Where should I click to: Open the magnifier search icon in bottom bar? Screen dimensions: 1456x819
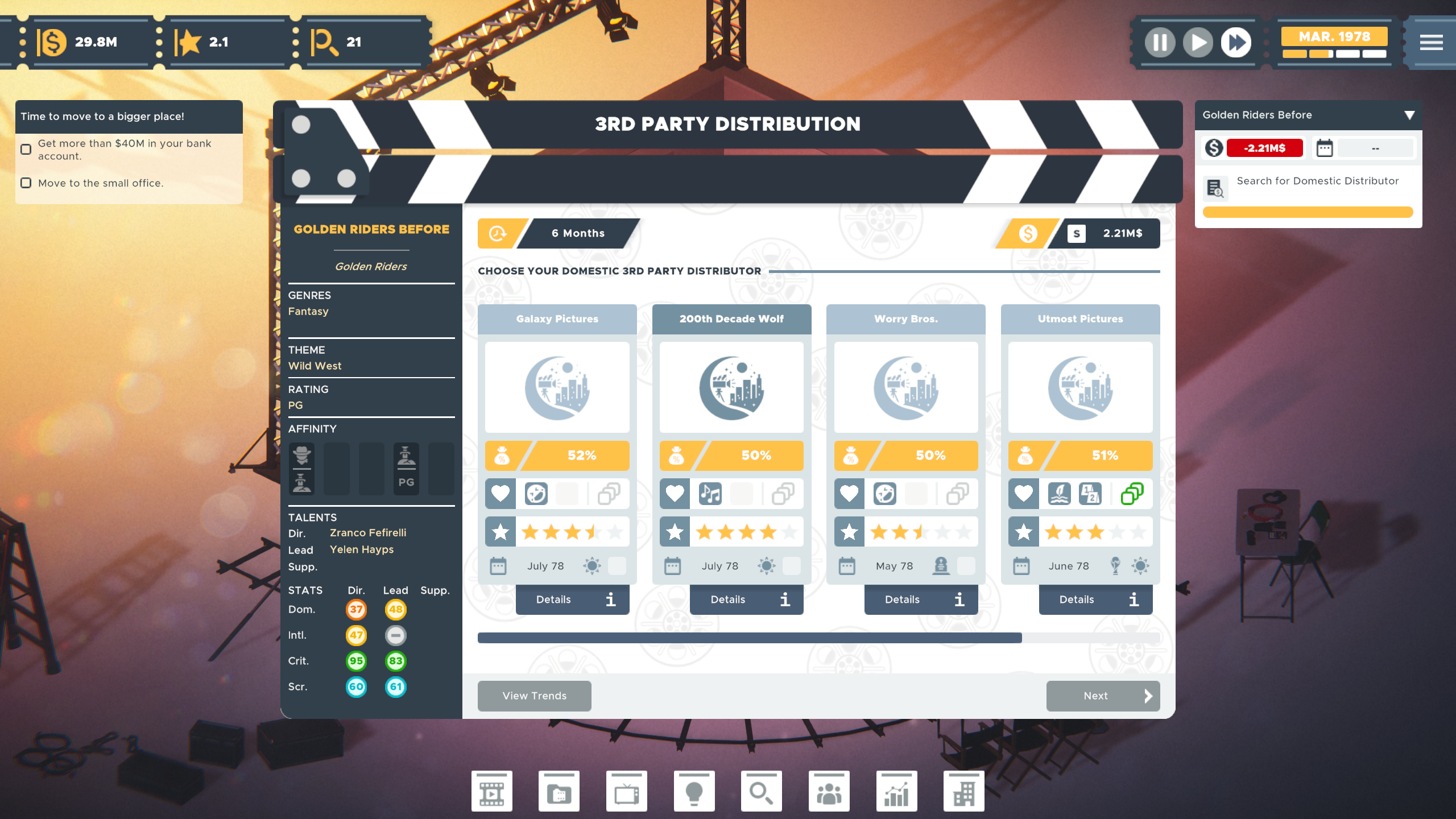click(x=761, y=792)
